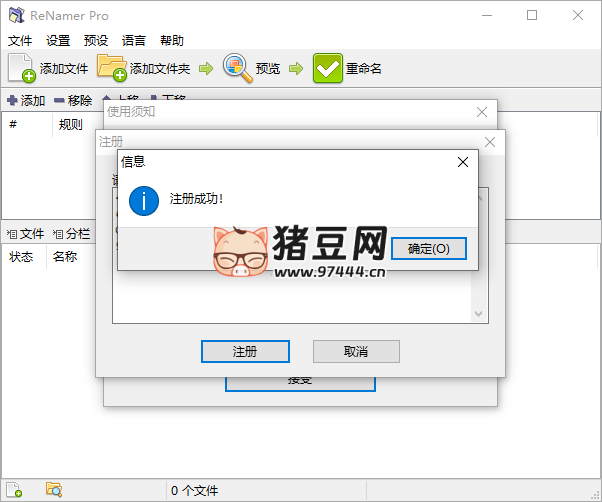Open the 文件 dropdown above file list

[25, 234]
